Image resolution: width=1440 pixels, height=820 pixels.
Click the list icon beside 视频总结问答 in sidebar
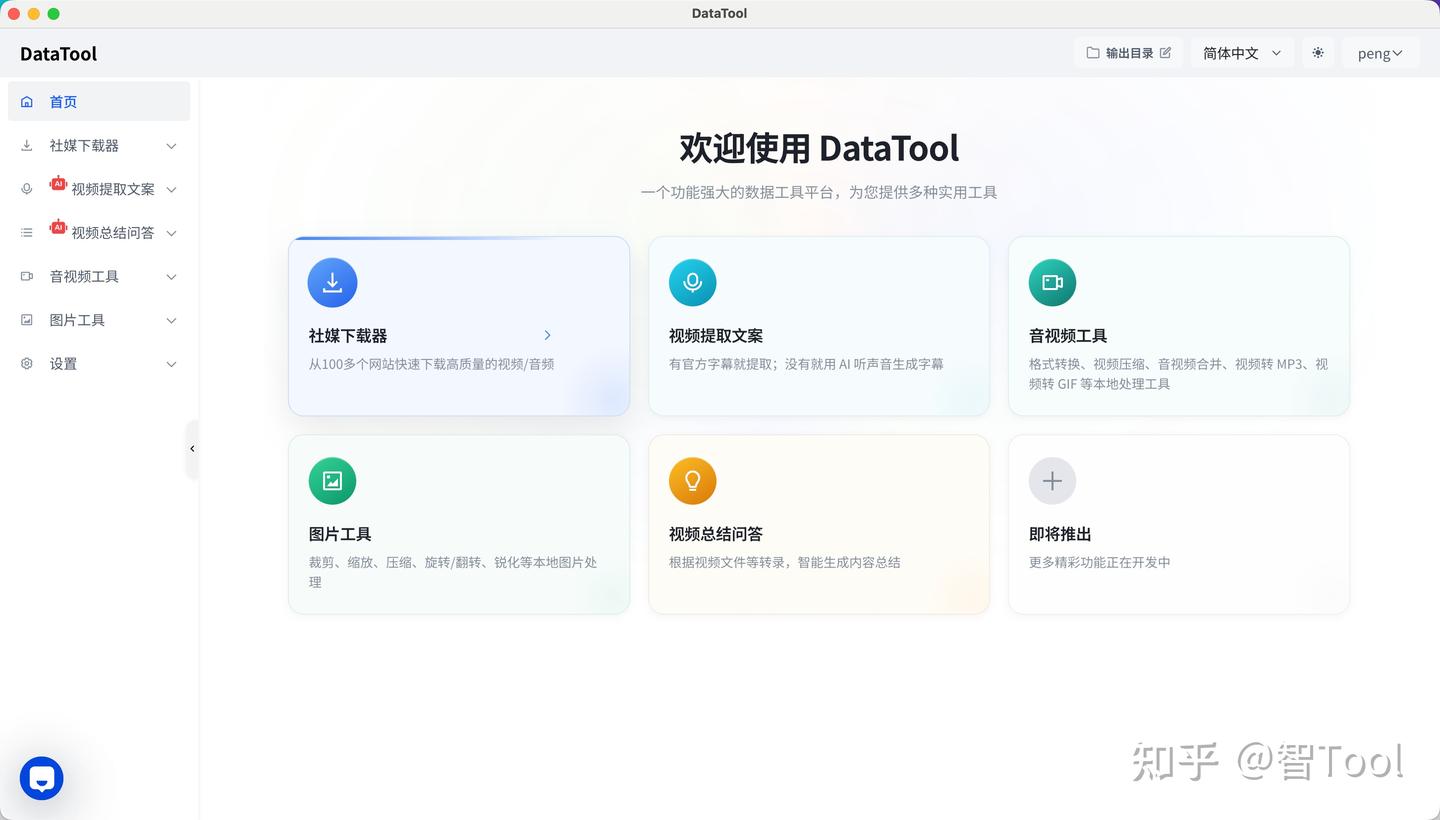(x=27, y=233)
